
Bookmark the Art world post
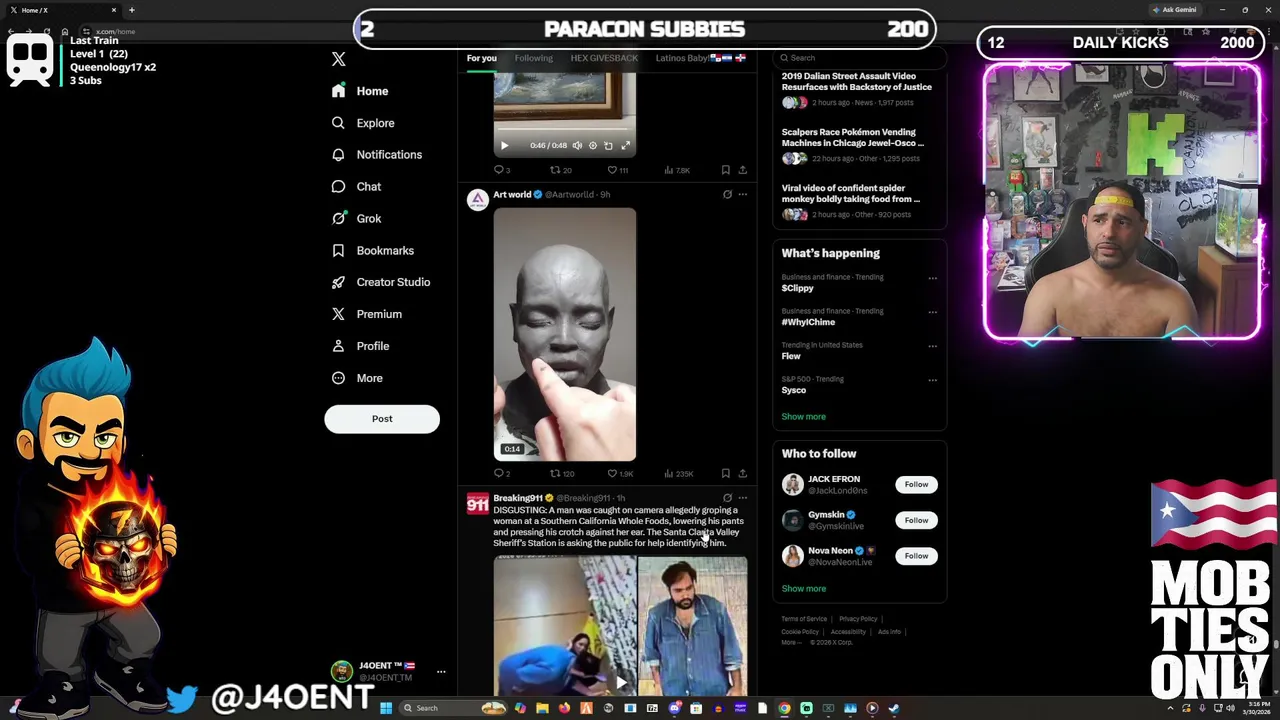pos(725,474)
